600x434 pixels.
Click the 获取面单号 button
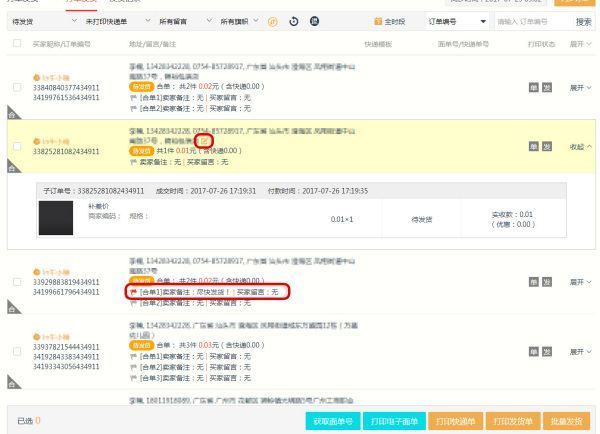coord(332,420)
